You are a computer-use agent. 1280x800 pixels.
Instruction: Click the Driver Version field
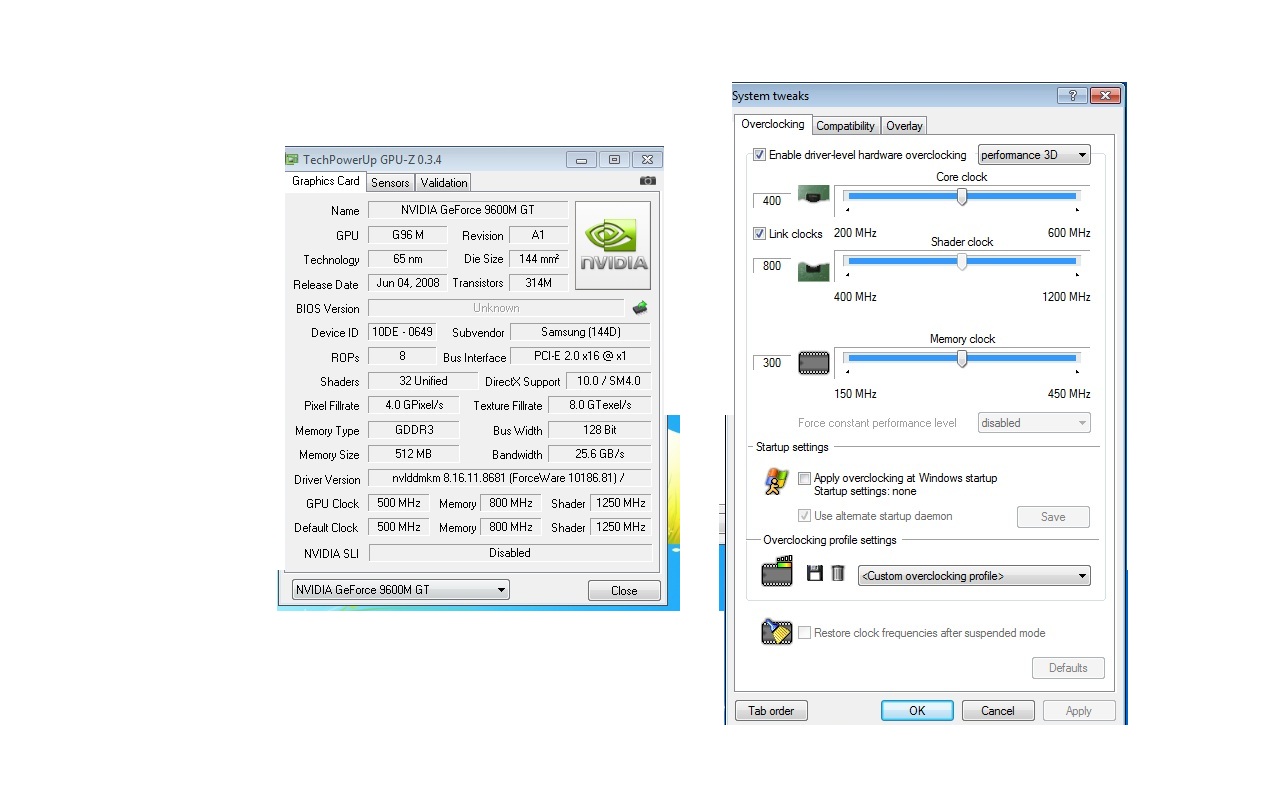click(x=510, y=479)
